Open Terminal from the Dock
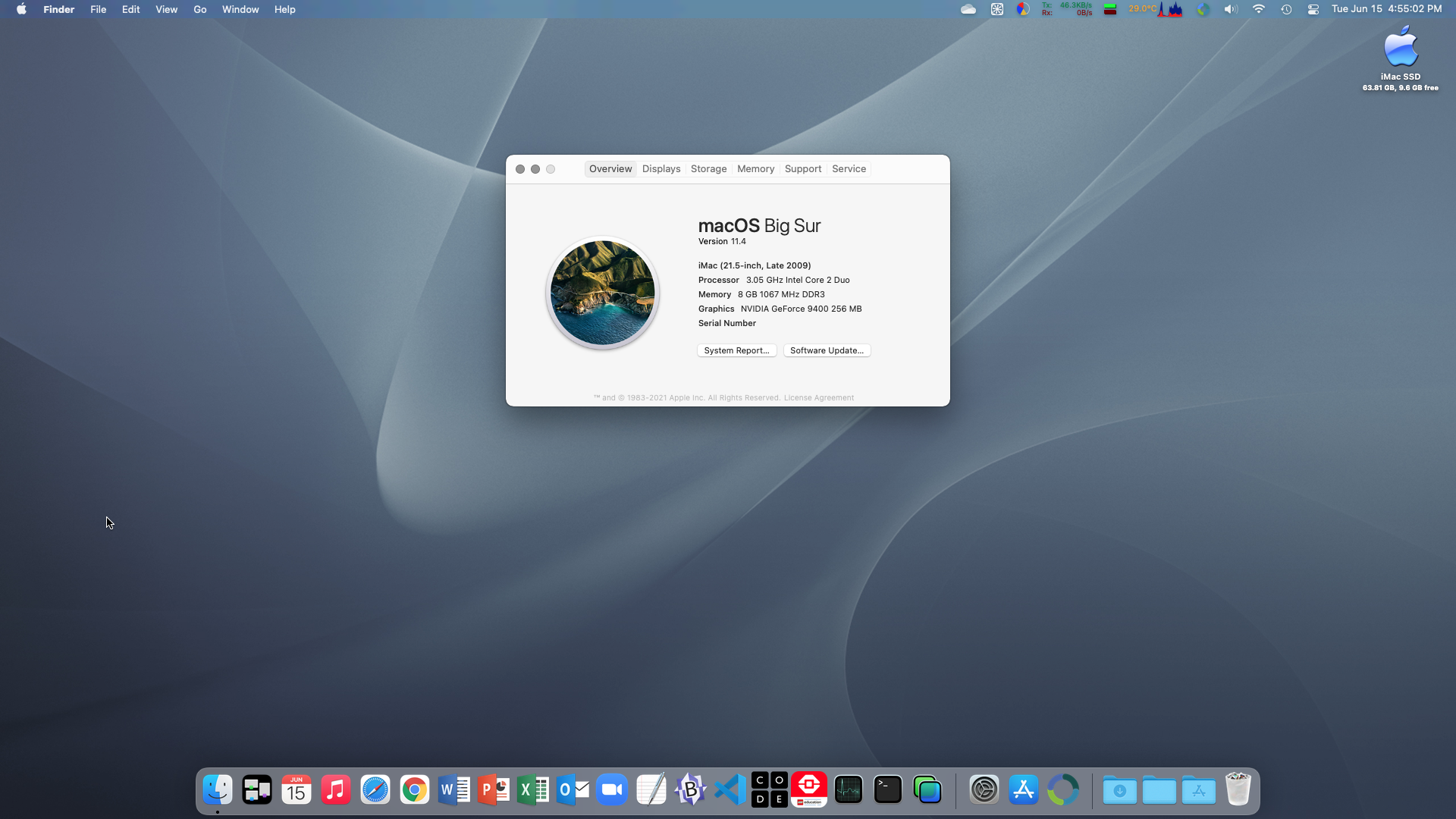 click(888, 790)
